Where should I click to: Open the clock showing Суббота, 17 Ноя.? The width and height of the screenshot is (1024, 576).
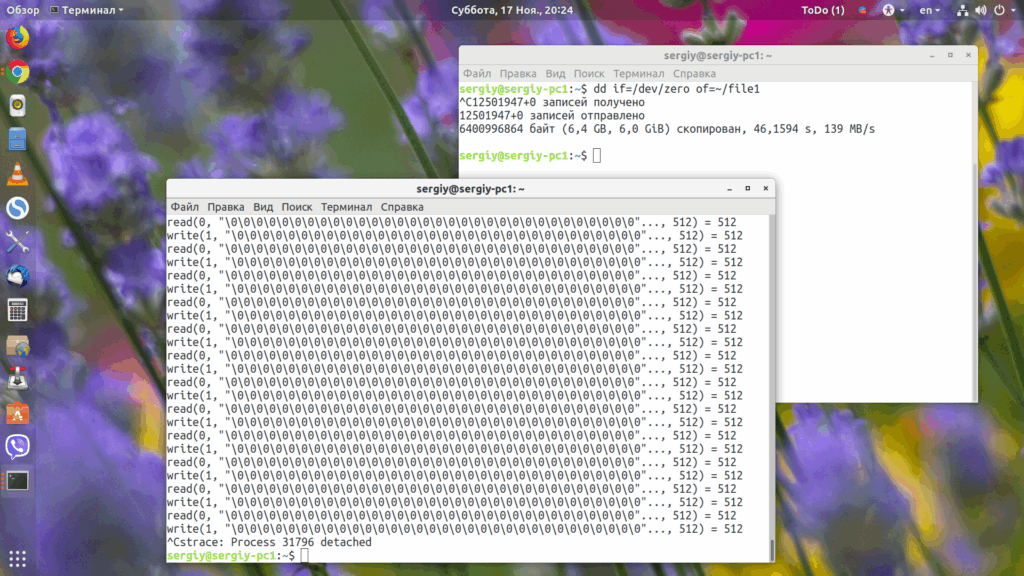click(512, 10)
